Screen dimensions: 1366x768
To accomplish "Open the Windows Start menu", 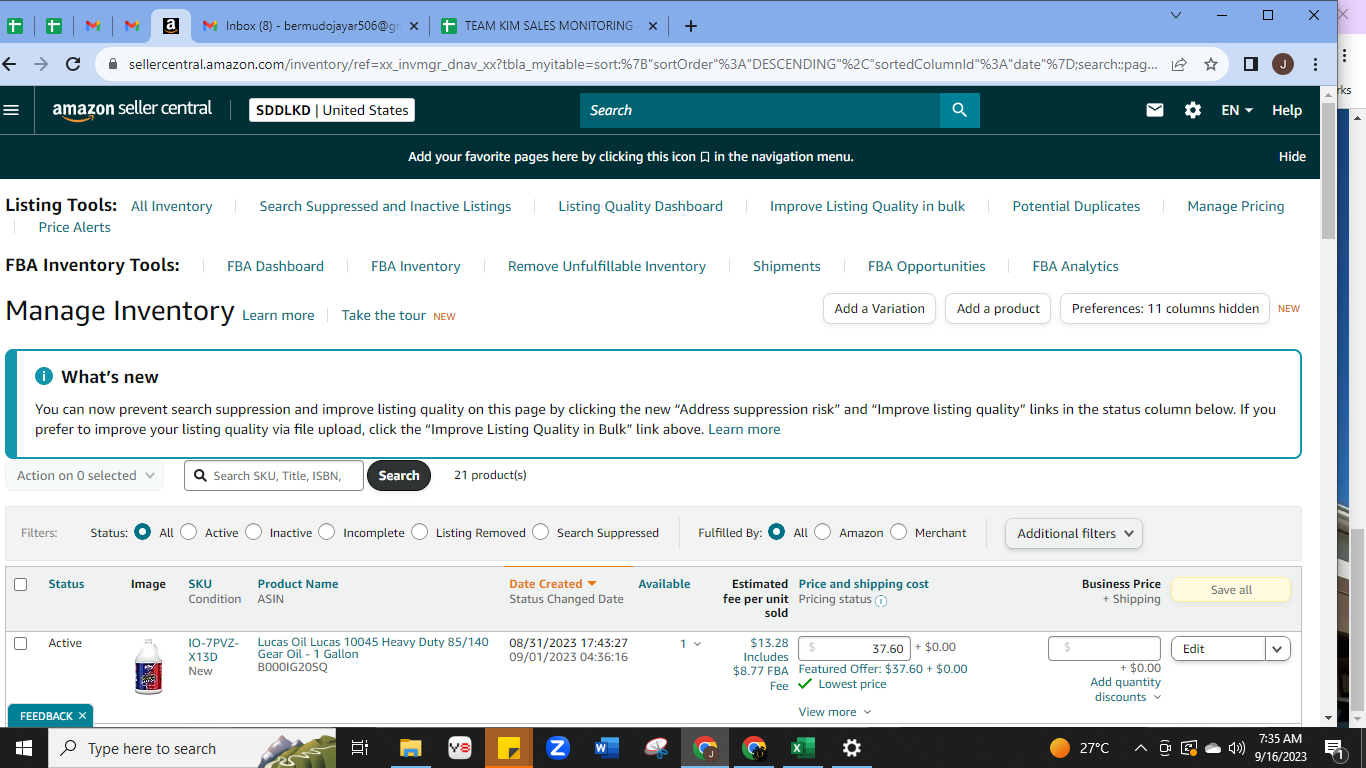I will pyautogui.click(x=23, y=748).
